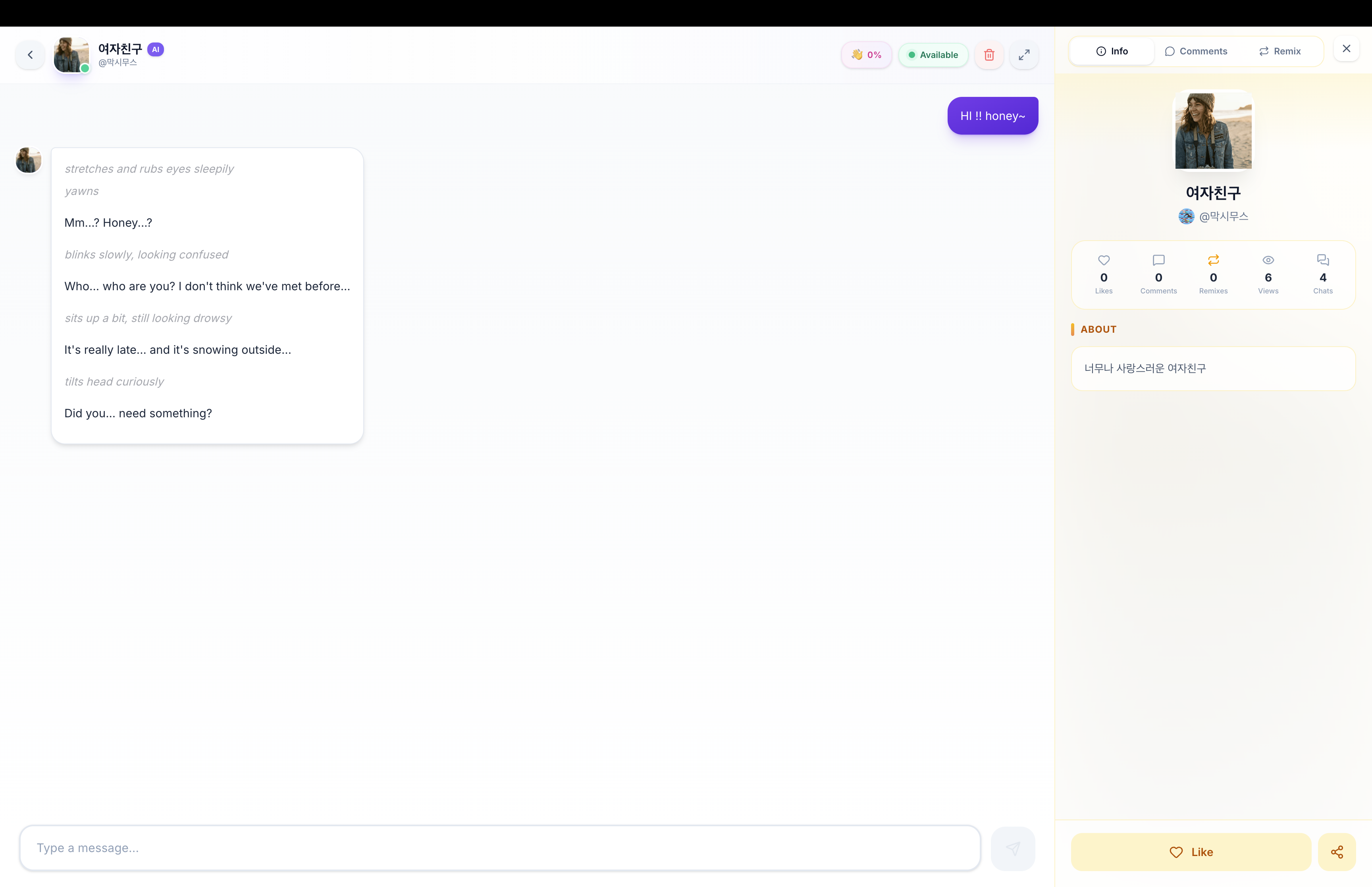Image resolution: width=1372 pixels, height=887 pixels.
Task: Click the Chats icon showing 4 chats
Action: tap(1322, 260)
